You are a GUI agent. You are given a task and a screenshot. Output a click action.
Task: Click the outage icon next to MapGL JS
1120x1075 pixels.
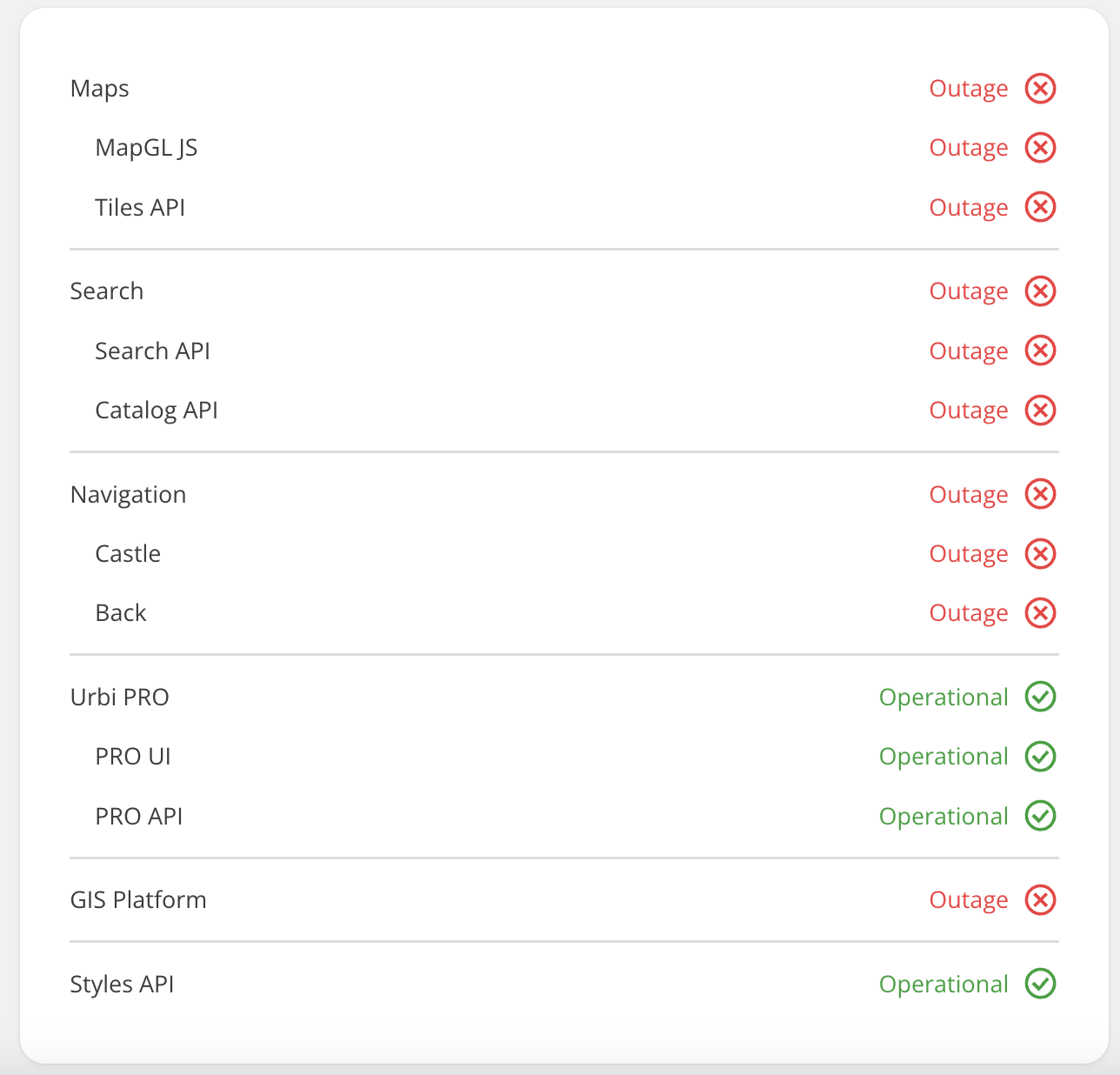pos(1040,147)
